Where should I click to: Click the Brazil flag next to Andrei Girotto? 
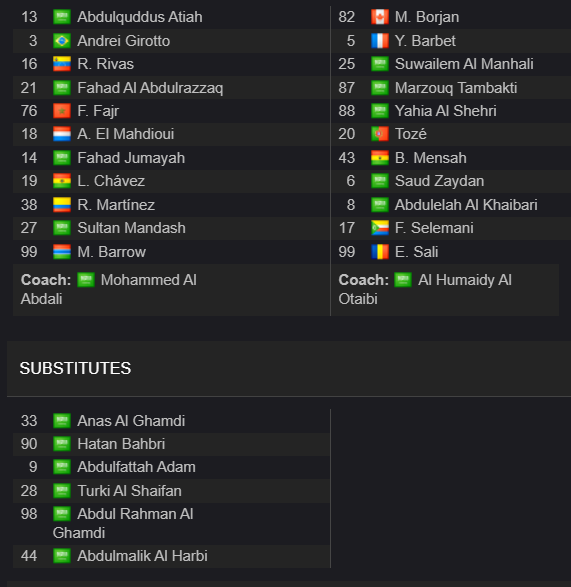pyautogui.click(x=62, y=41)
